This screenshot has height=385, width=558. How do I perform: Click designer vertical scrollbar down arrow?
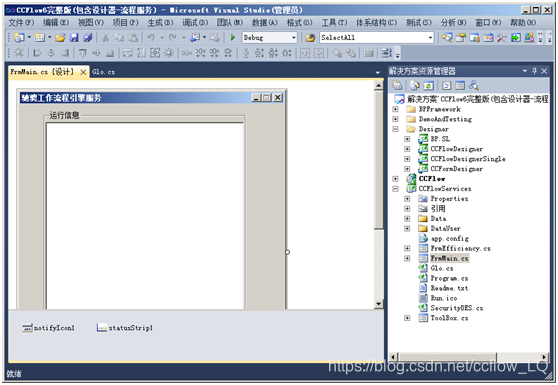[378, 304]
